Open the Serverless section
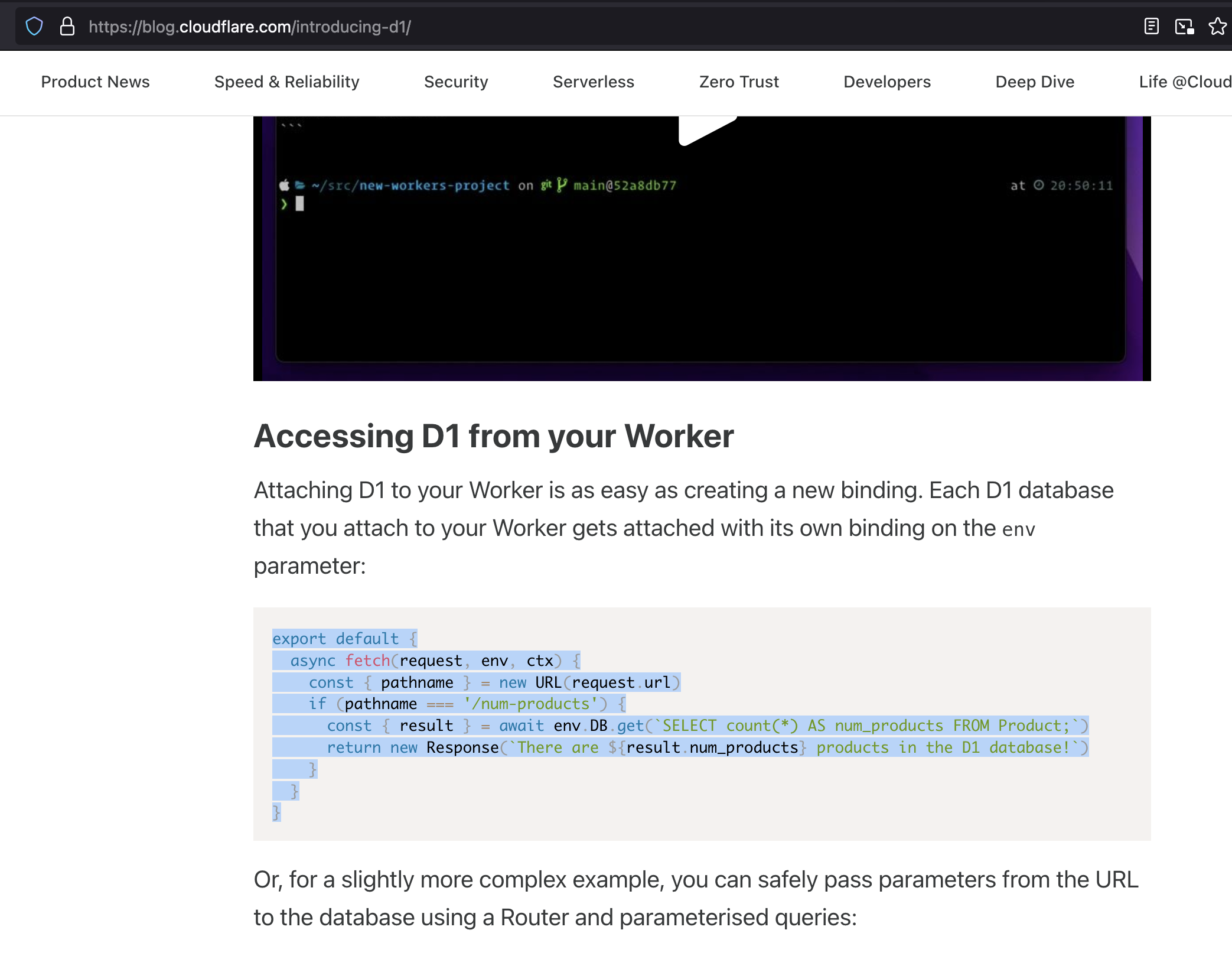1232x956 pixels. [x=593, y=82]
